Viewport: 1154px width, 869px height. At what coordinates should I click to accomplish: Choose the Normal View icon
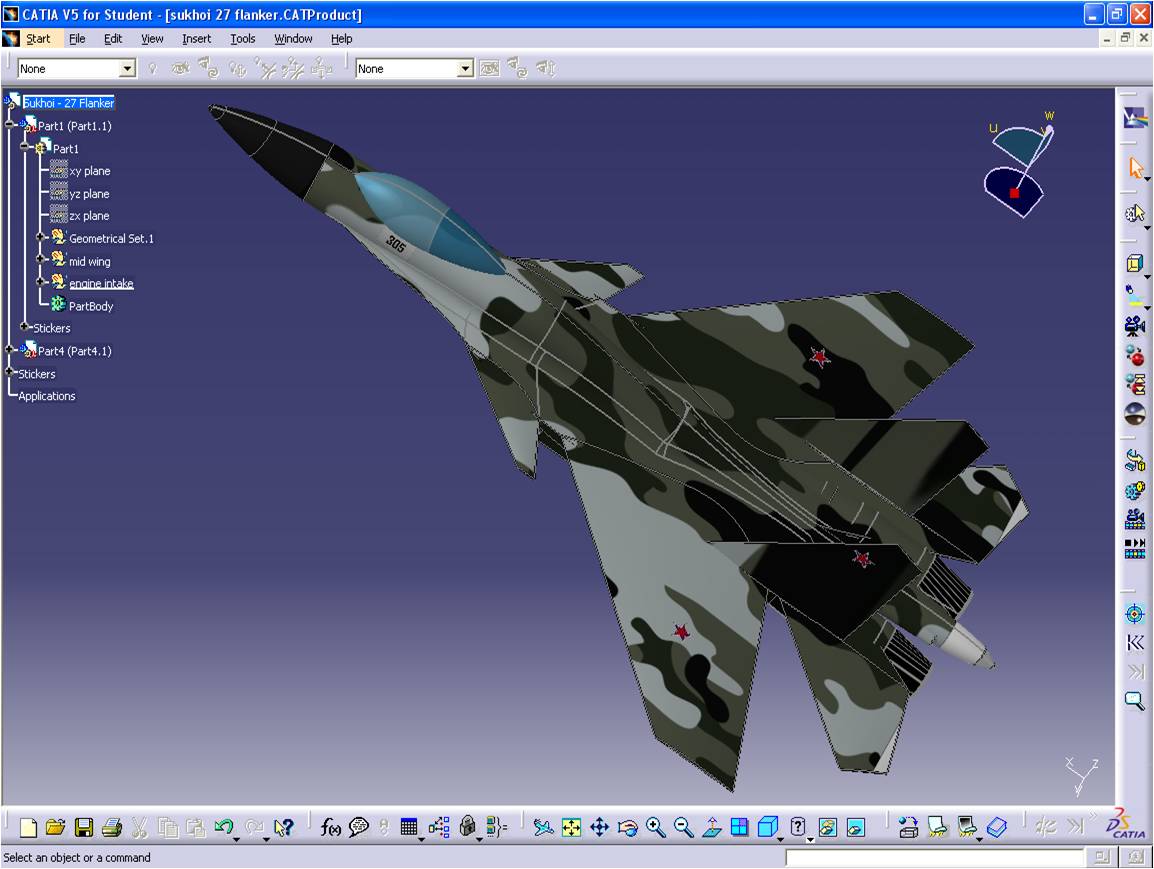click(x=712, y=827)
